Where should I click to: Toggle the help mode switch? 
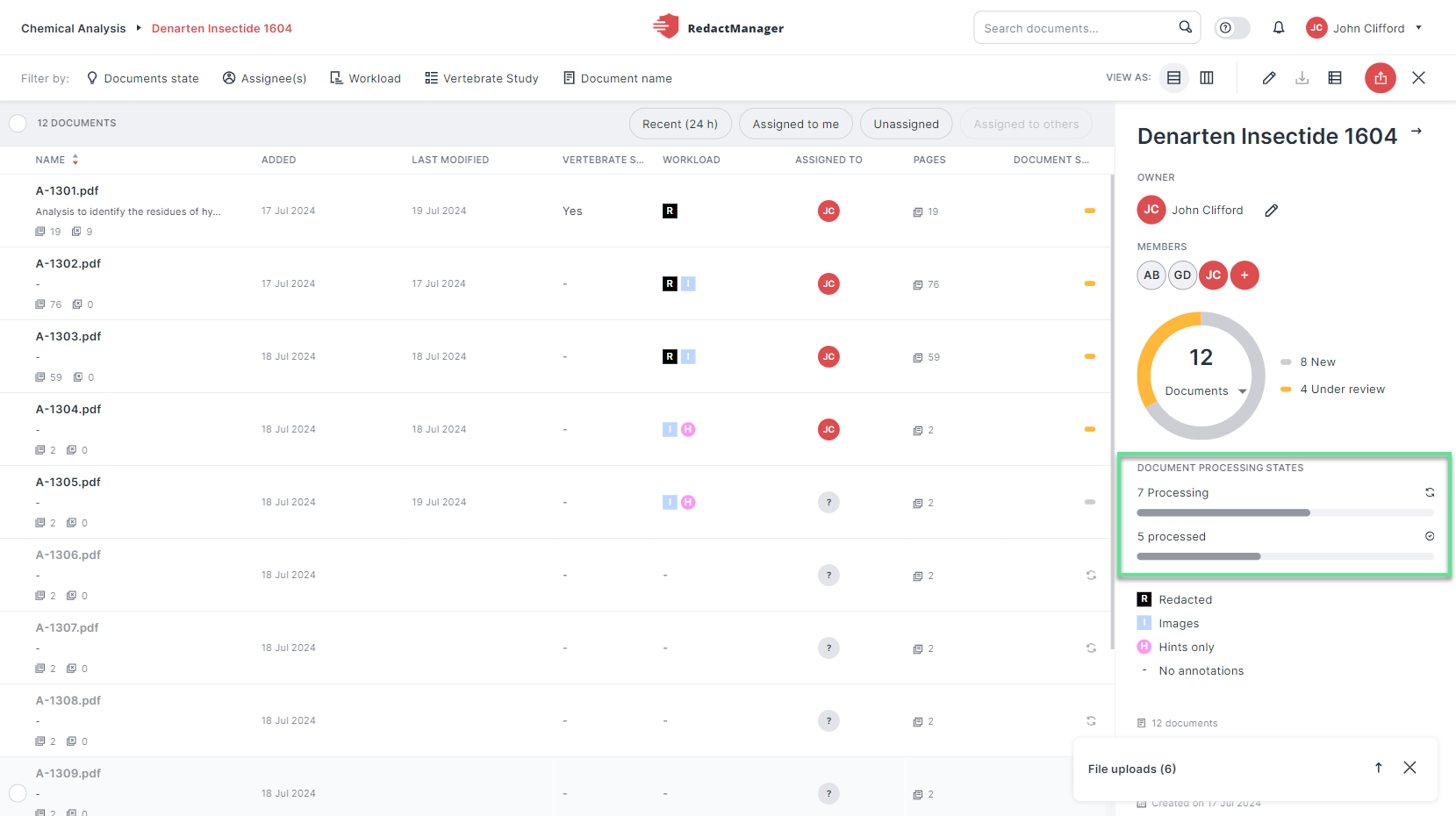pyautogui.click(x=1232, y=28)
